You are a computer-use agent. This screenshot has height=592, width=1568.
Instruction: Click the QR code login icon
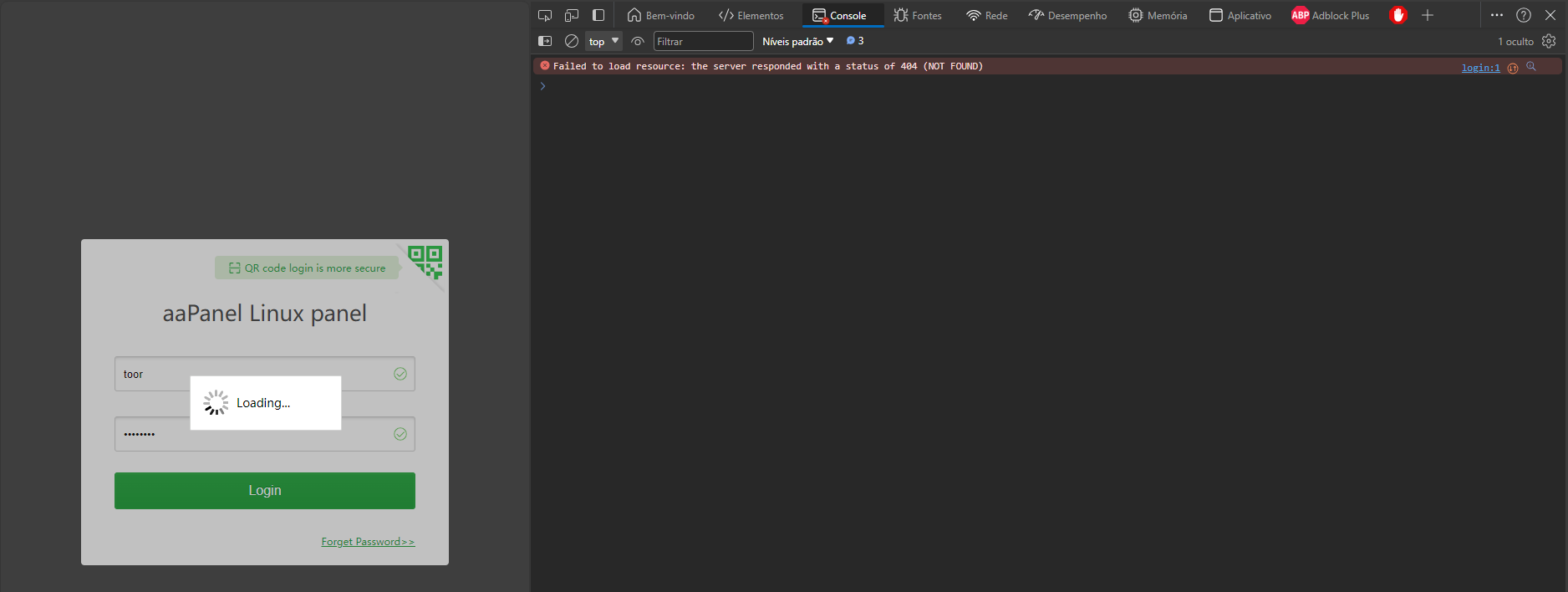[x=425, y=263]
